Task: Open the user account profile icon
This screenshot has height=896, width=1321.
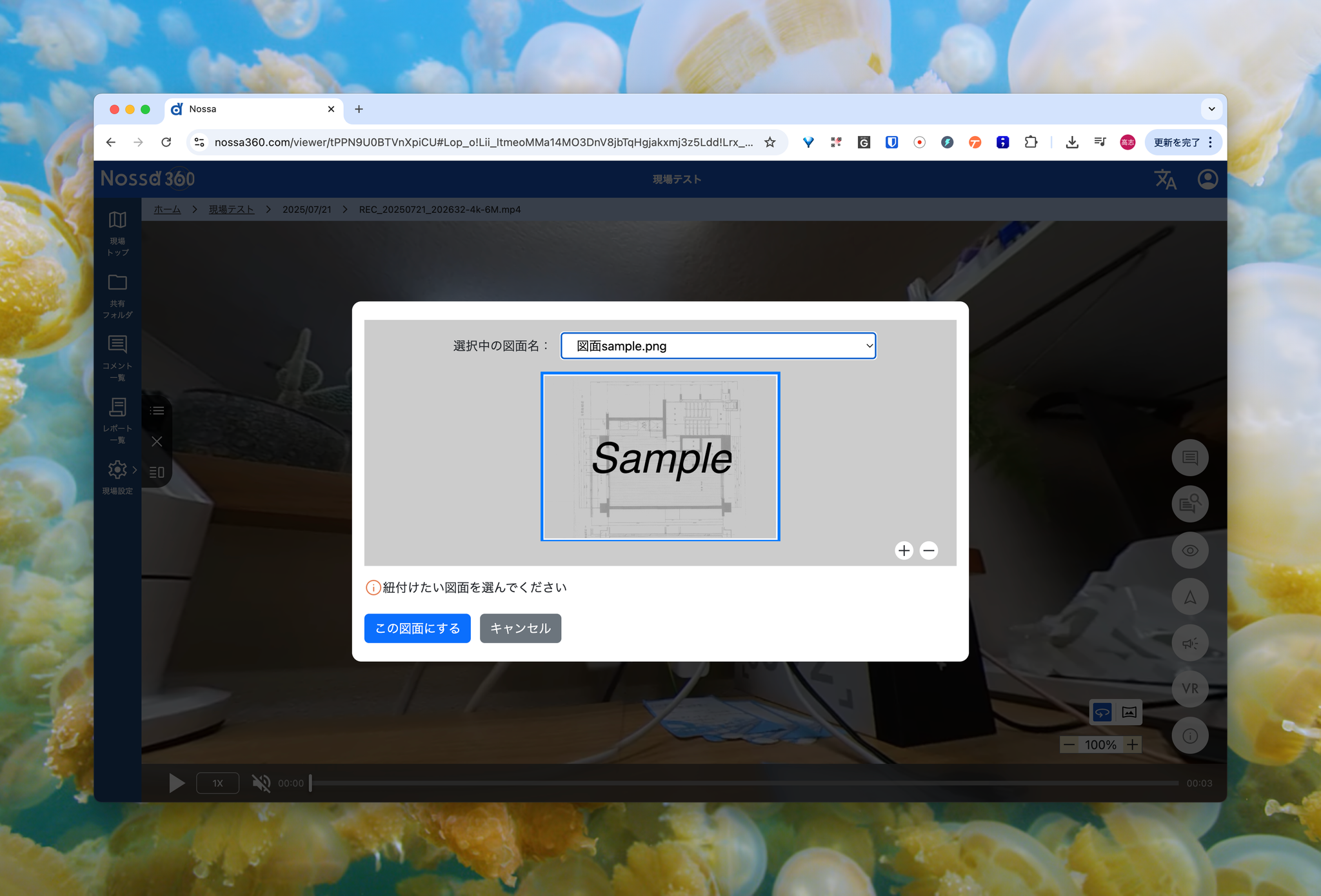Action: click(x=1207, y=179)
